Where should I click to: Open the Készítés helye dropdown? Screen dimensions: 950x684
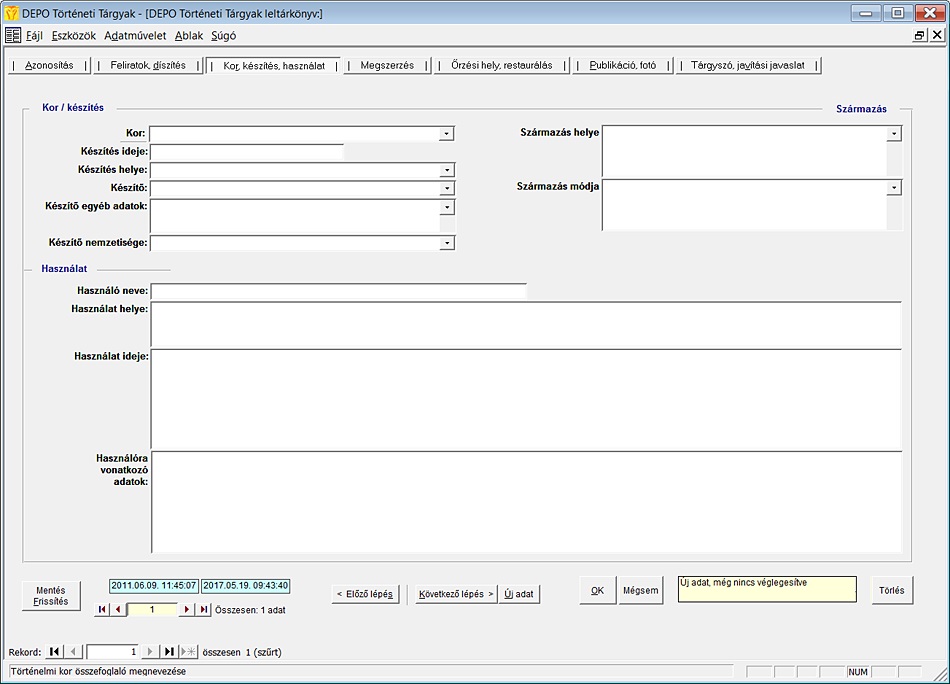[x=447, y=170]
